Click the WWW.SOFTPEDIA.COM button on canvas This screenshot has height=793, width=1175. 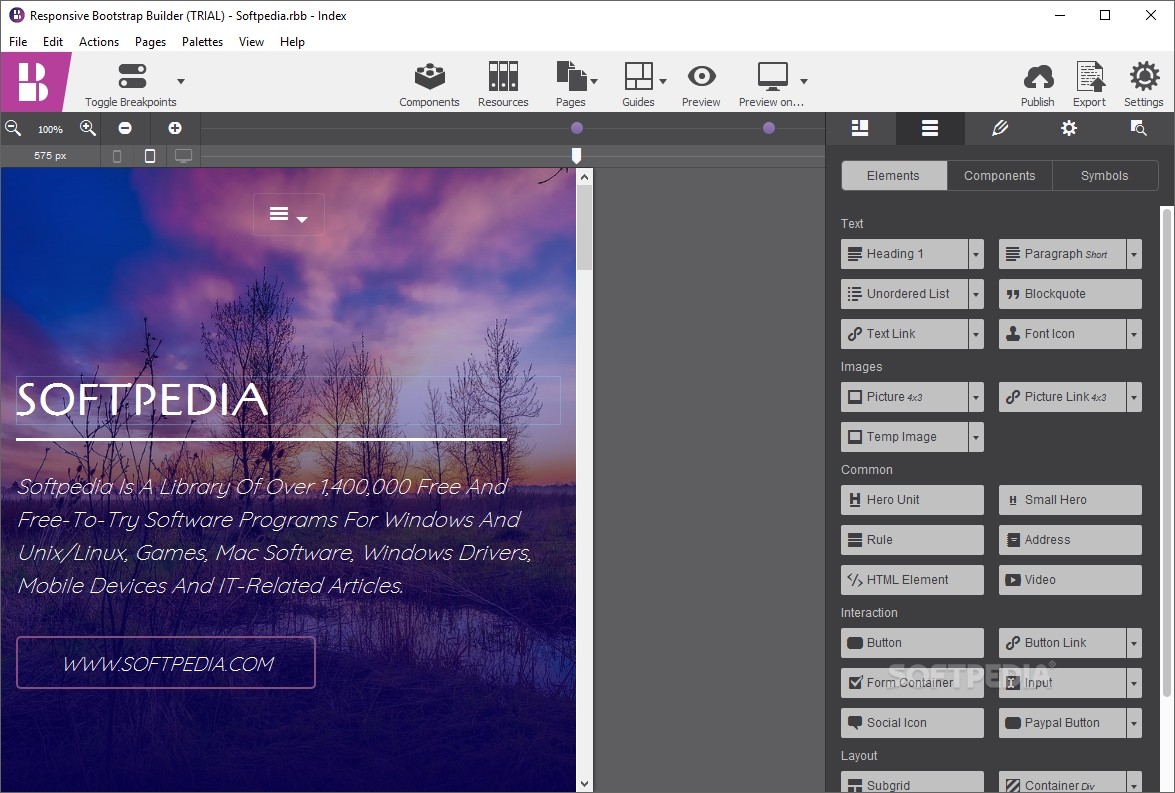pos(166,663)
